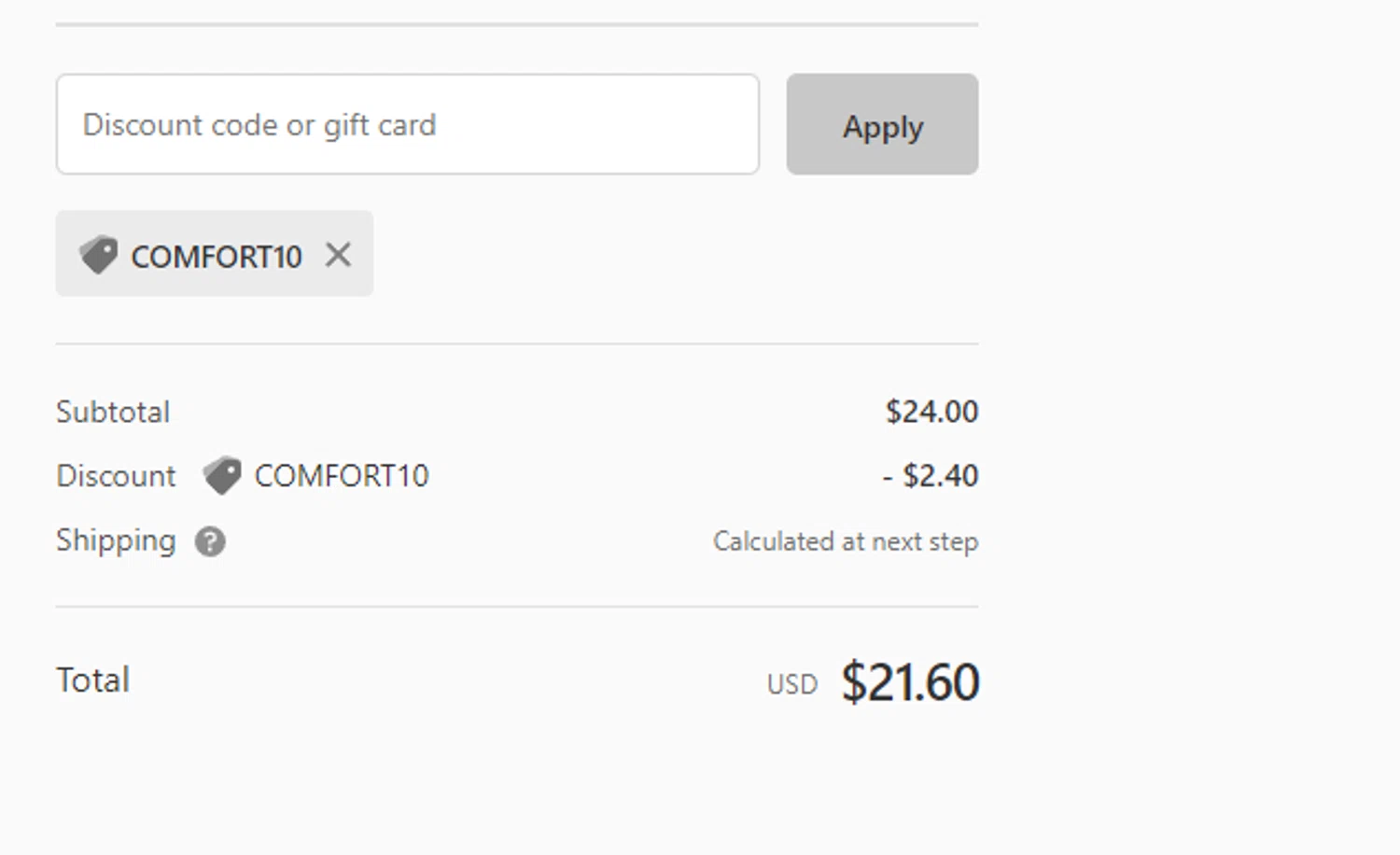The height and width of the screenshot is (855, 1400).
Task: Click the COMFORT10 text in the applied chip
Action: 217,257
